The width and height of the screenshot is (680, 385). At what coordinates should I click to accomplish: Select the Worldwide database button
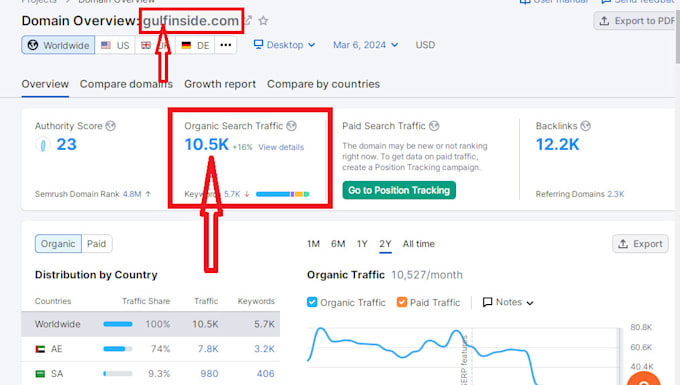click(58, 45)
